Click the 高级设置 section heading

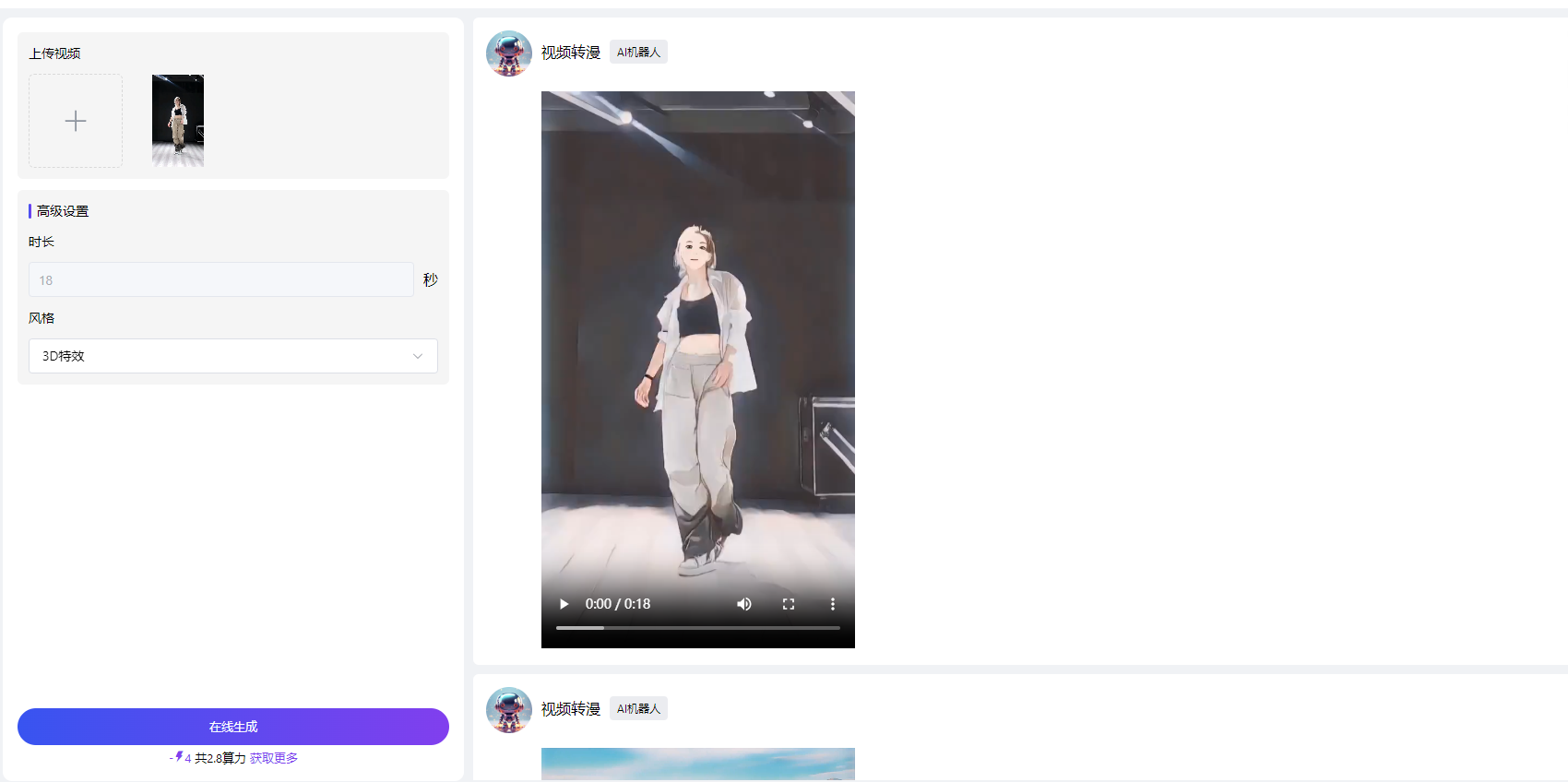tap(63, 211)
